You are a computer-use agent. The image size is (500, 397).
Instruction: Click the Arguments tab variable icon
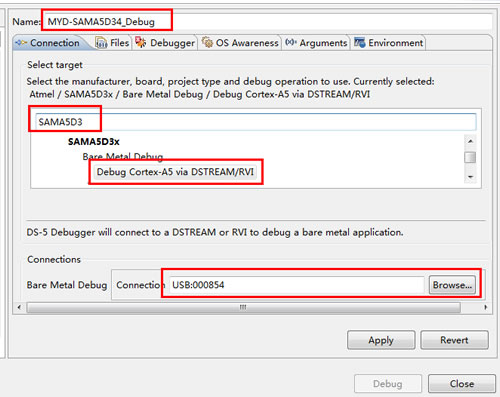(x=290, y=42)
